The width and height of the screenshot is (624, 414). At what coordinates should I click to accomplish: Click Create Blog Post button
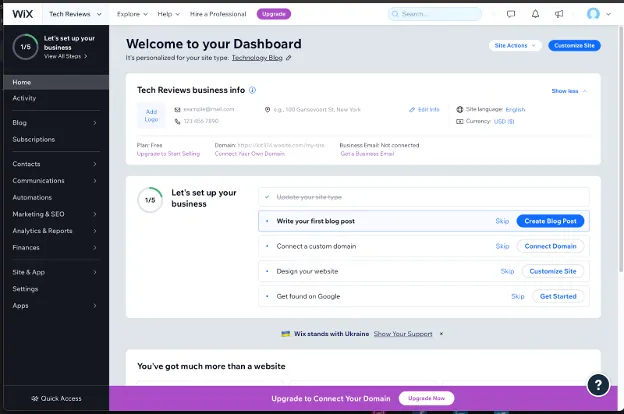[550, 221]
